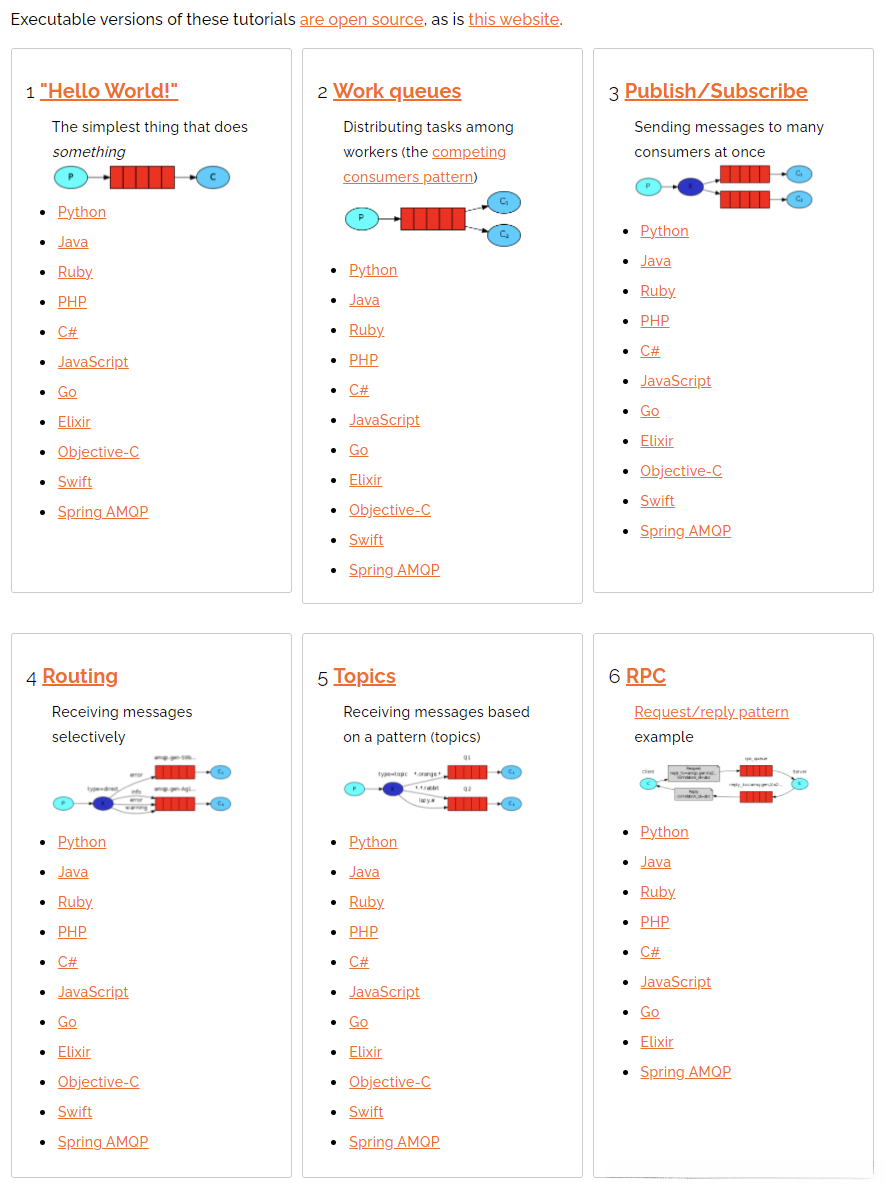Open the competing consumers pattern link

coord(424,165)
